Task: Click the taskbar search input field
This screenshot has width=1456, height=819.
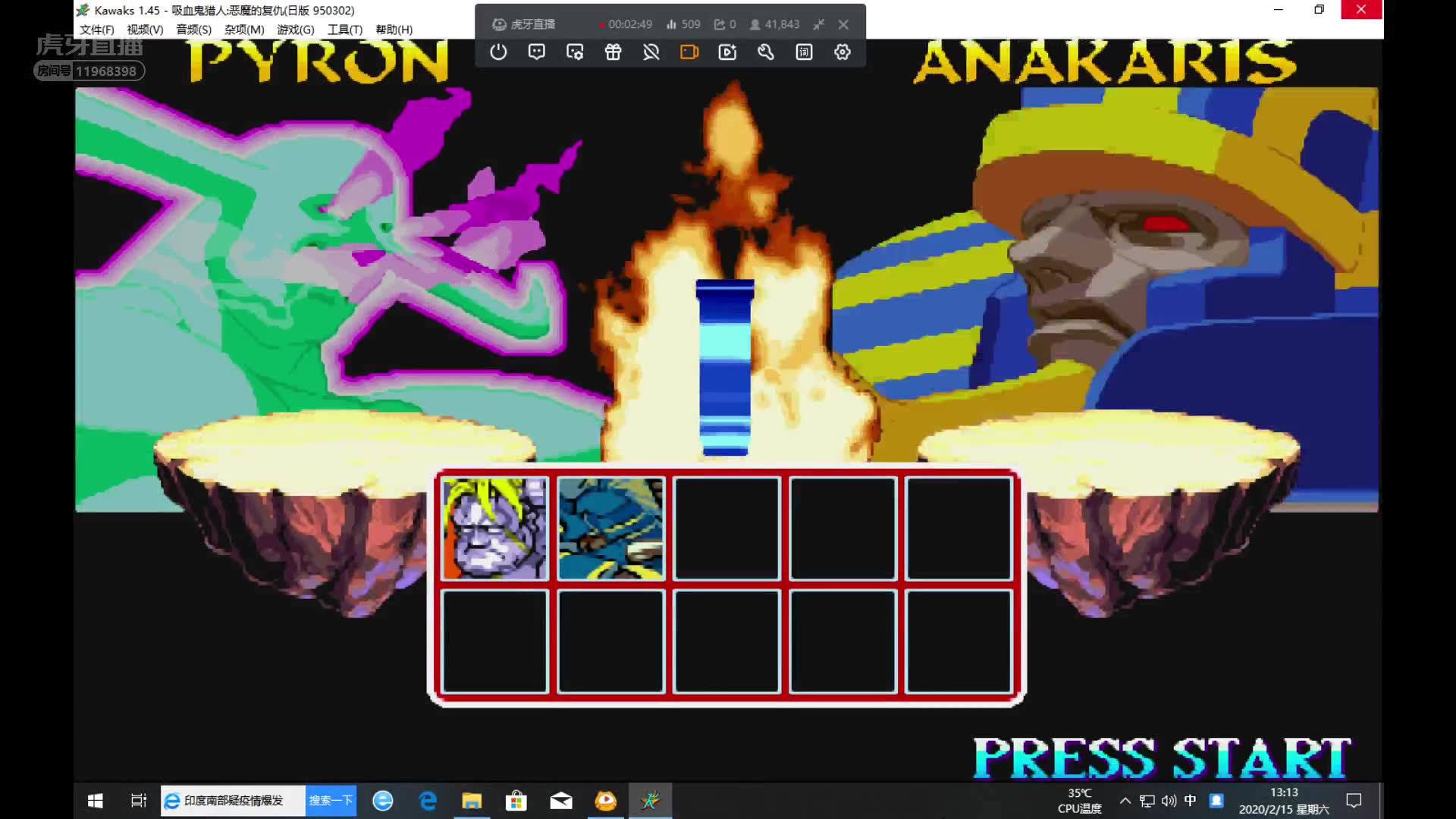Action: coord(233,801)
